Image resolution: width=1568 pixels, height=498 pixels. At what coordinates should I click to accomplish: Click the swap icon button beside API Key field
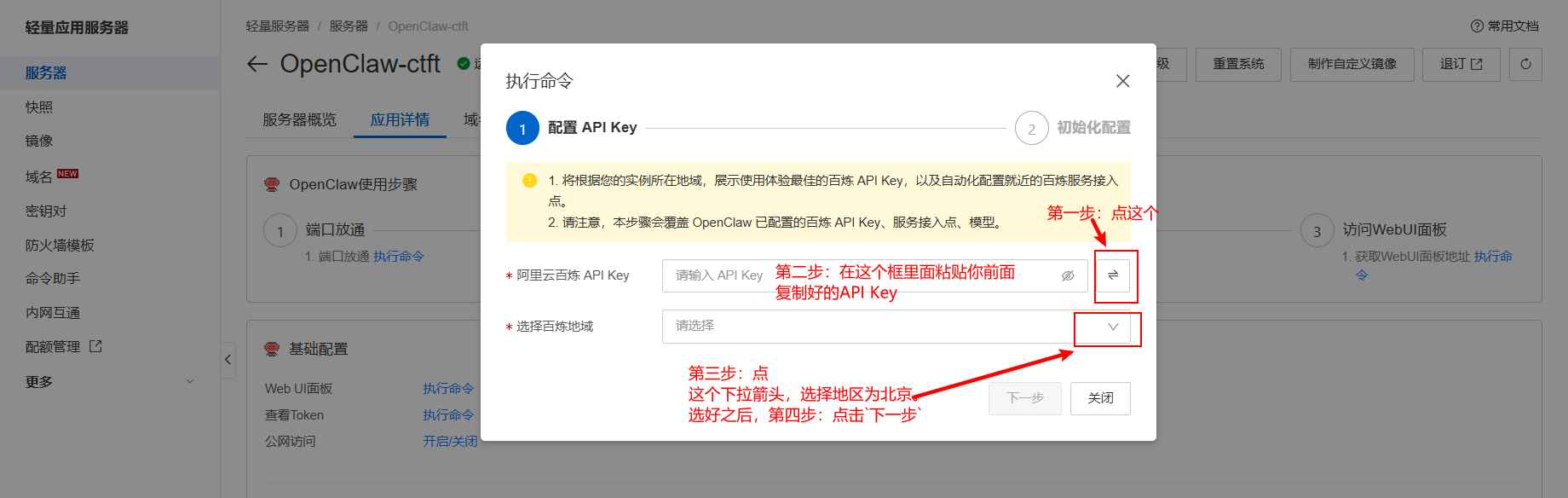(1113, 275)
